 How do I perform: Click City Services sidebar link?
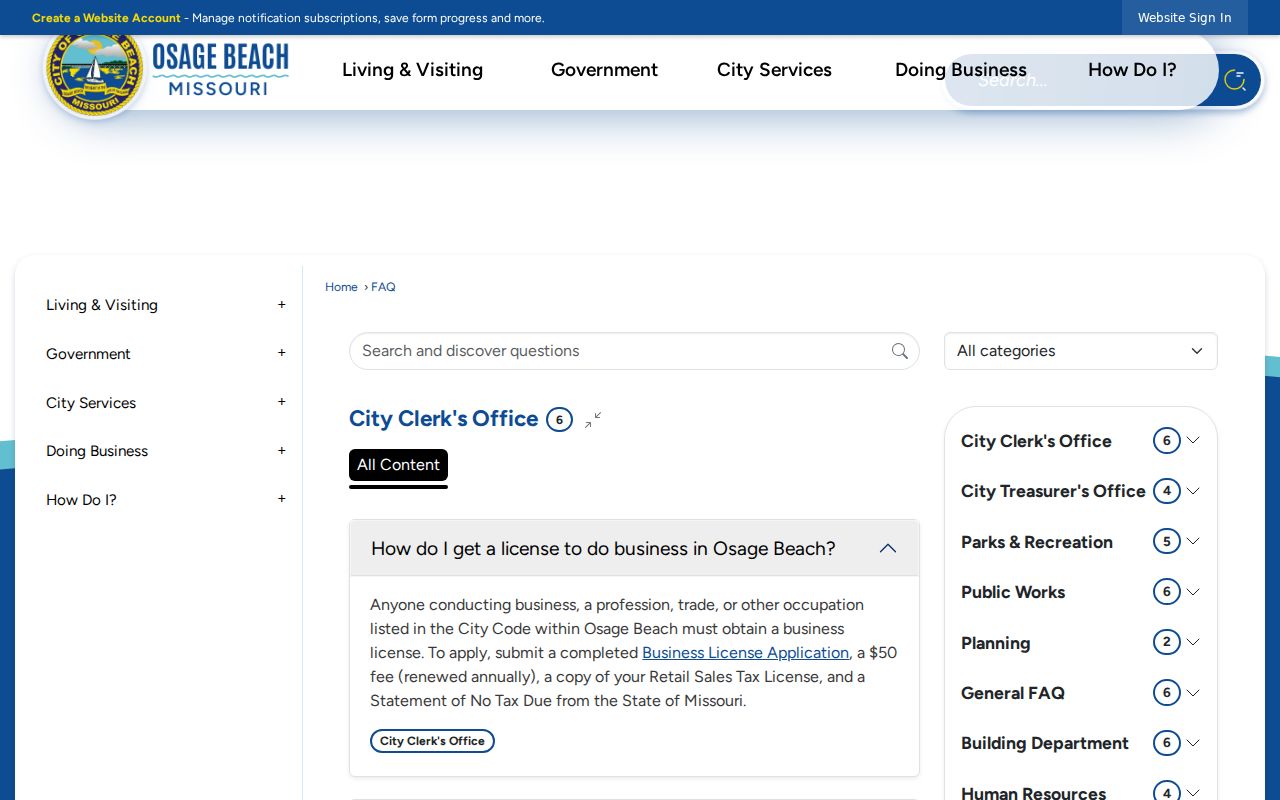tap(91, 403)
